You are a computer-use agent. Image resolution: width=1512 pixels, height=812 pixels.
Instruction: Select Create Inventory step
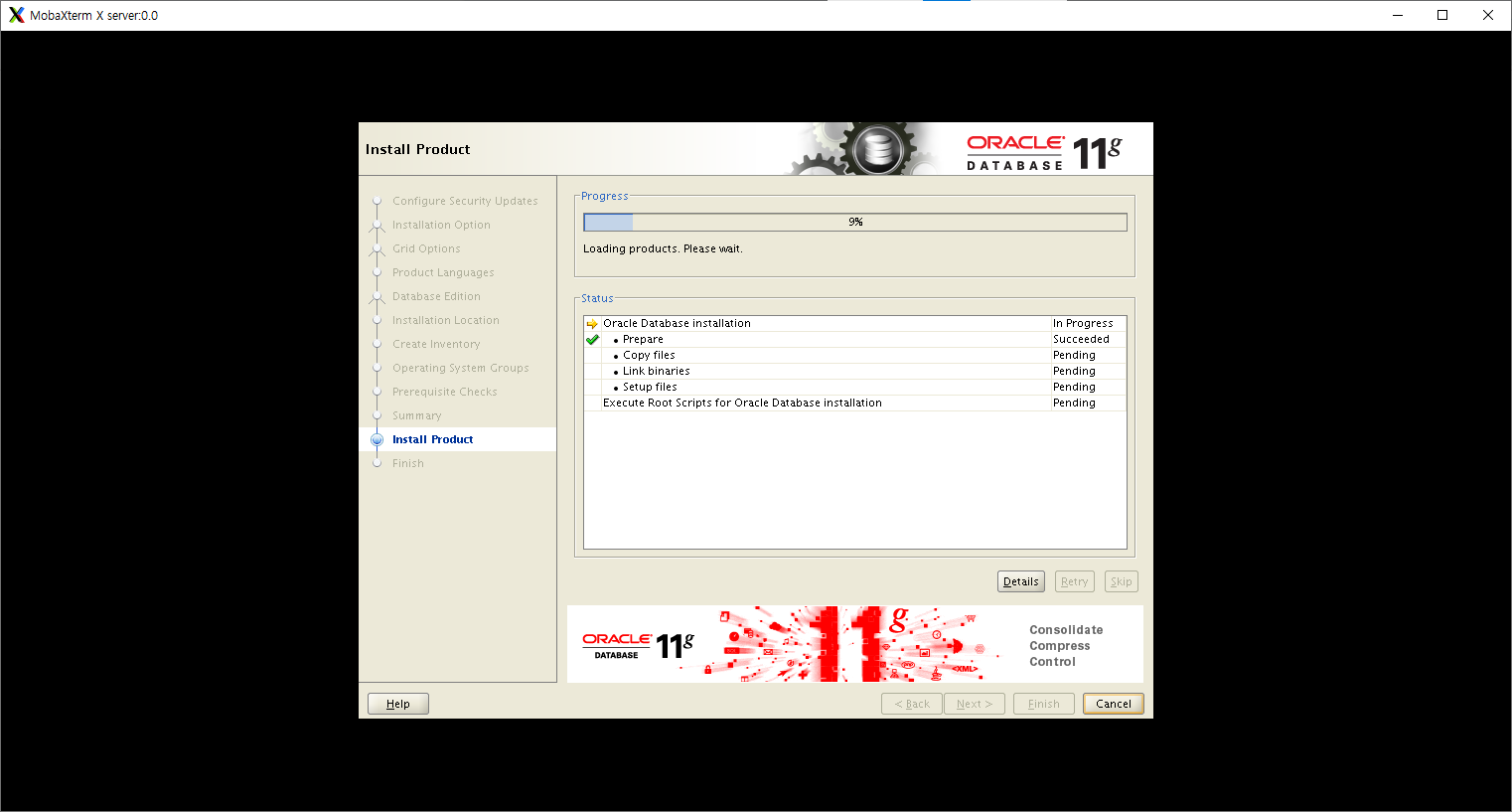(436, 344)
